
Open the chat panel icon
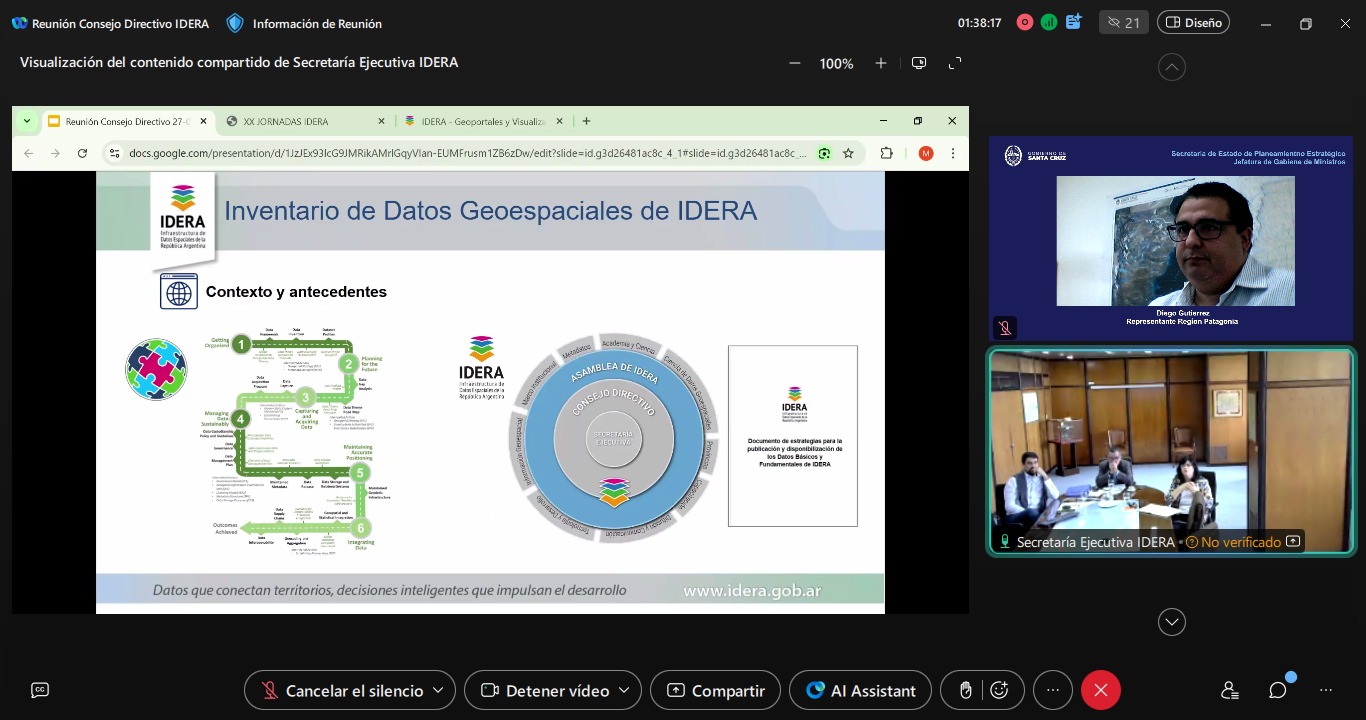pyautogui.click(x=1278, y=691)
